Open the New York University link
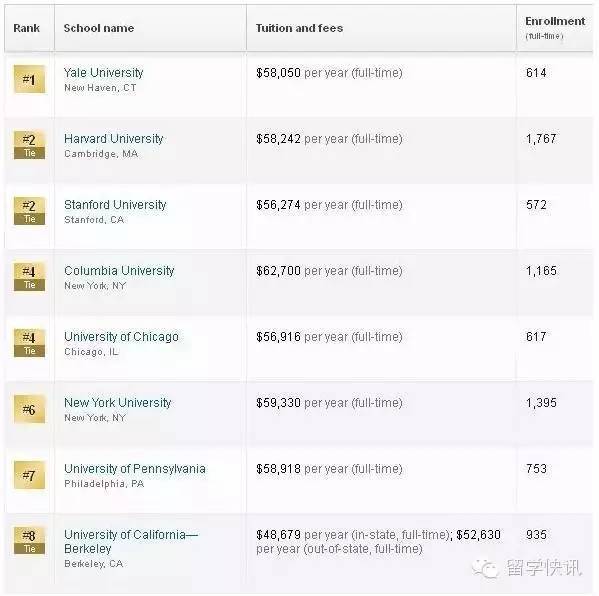Image resolution: width=599 pixels, height=596 pixels. (x=118, y=403)
